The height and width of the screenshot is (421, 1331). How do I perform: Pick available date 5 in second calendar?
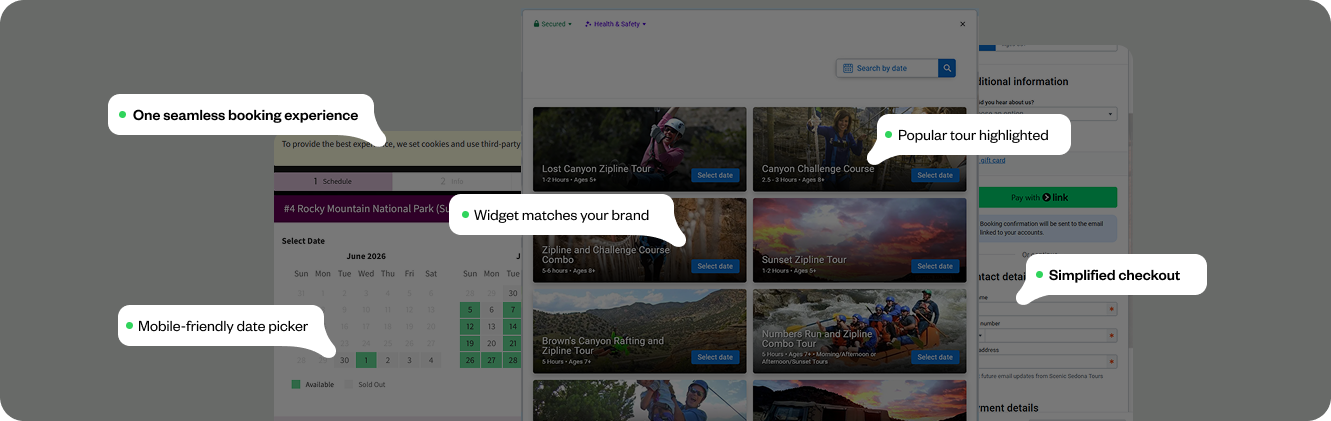pyautogui.click(x=470, y=309)
